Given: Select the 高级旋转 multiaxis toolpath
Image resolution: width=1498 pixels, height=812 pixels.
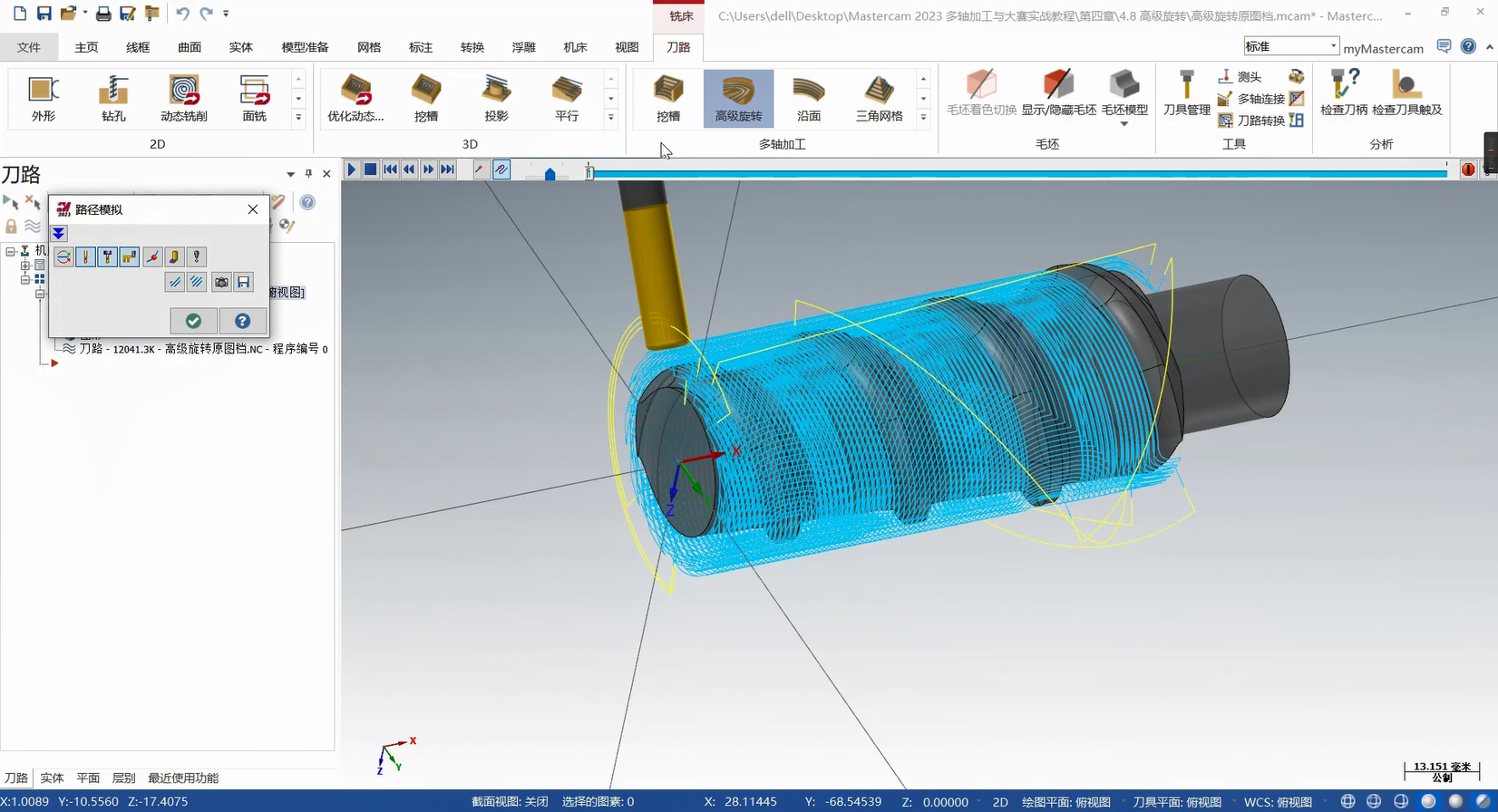Looking at the screenshot, I should click(x=738, y=98).
